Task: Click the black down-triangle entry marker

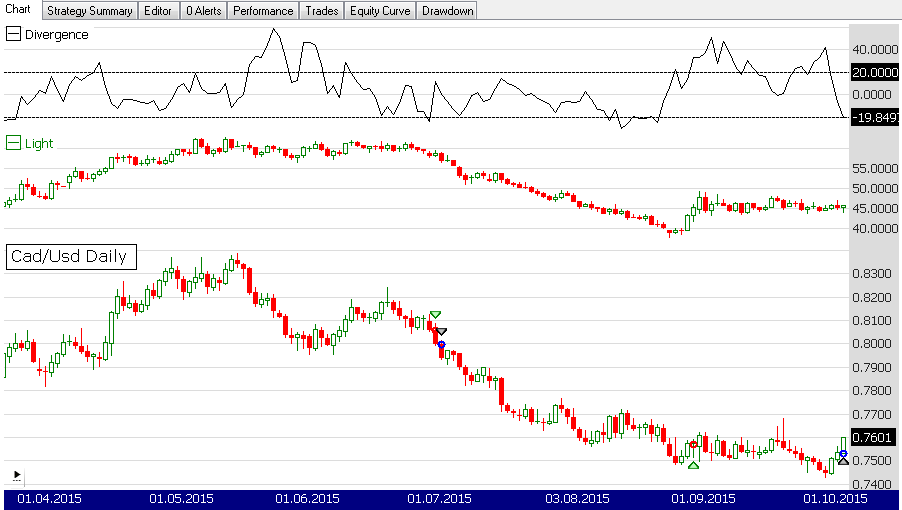Action: [441, 331]
